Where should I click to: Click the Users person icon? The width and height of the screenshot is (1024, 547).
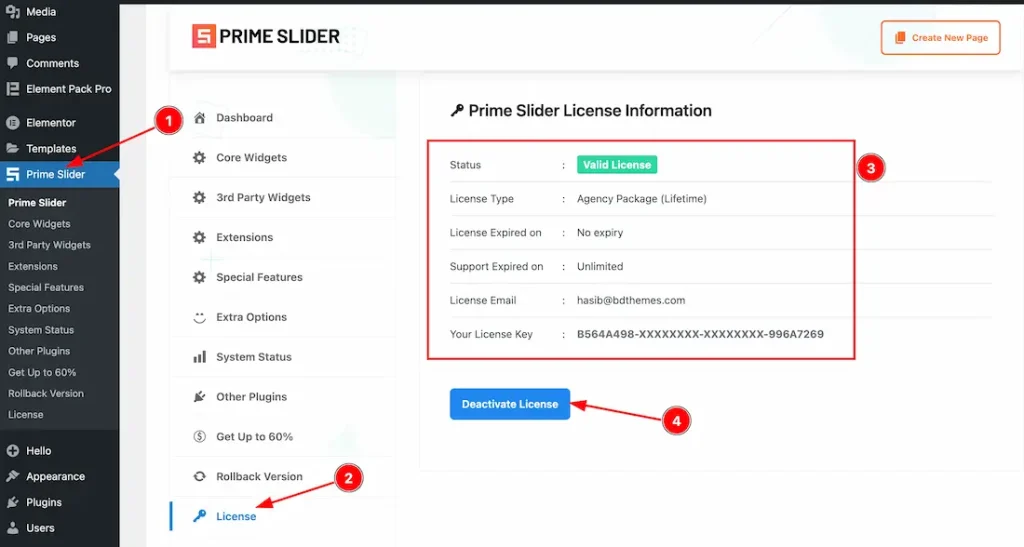[x=12, y=527]
